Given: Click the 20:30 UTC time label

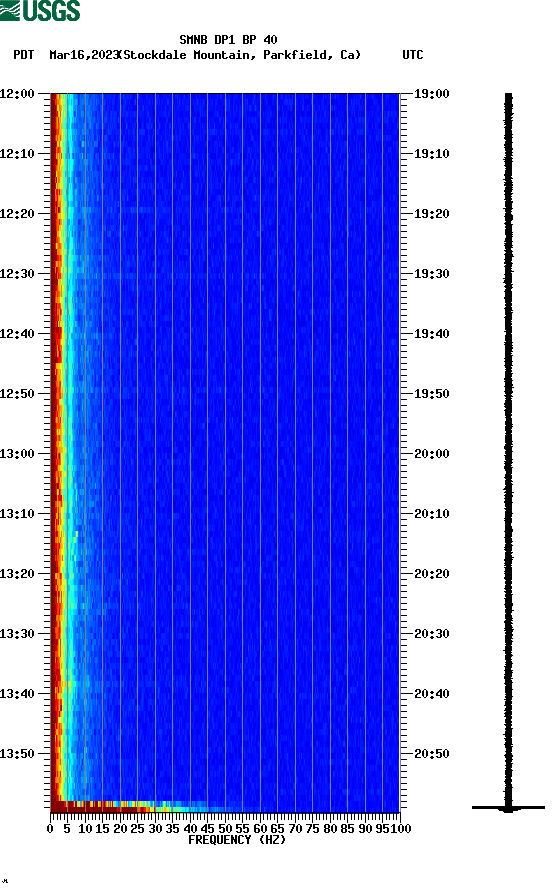Looking at the screenshot, I should [x=431, y=634].
